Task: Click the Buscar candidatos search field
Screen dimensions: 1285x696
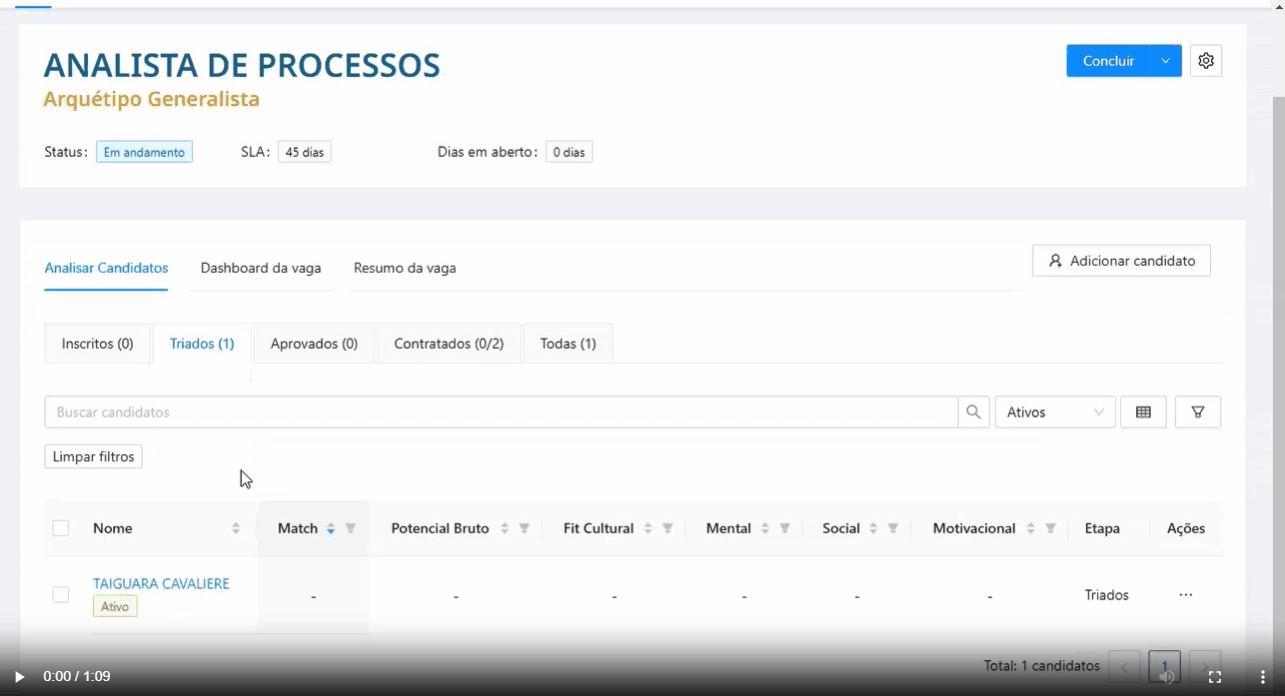Action: pyautogui.click(x=501, y=412)
